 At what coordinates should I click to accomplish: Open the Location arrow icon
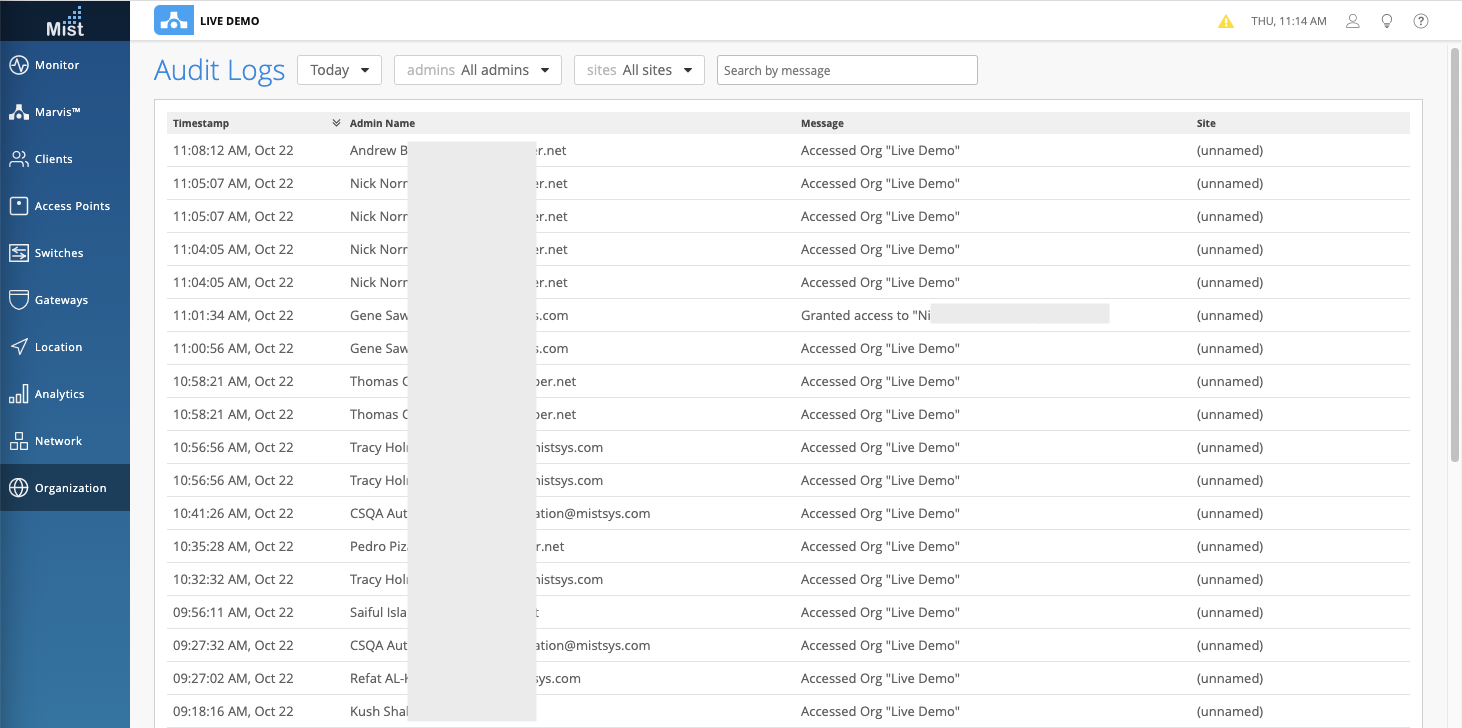click(19, 347)
